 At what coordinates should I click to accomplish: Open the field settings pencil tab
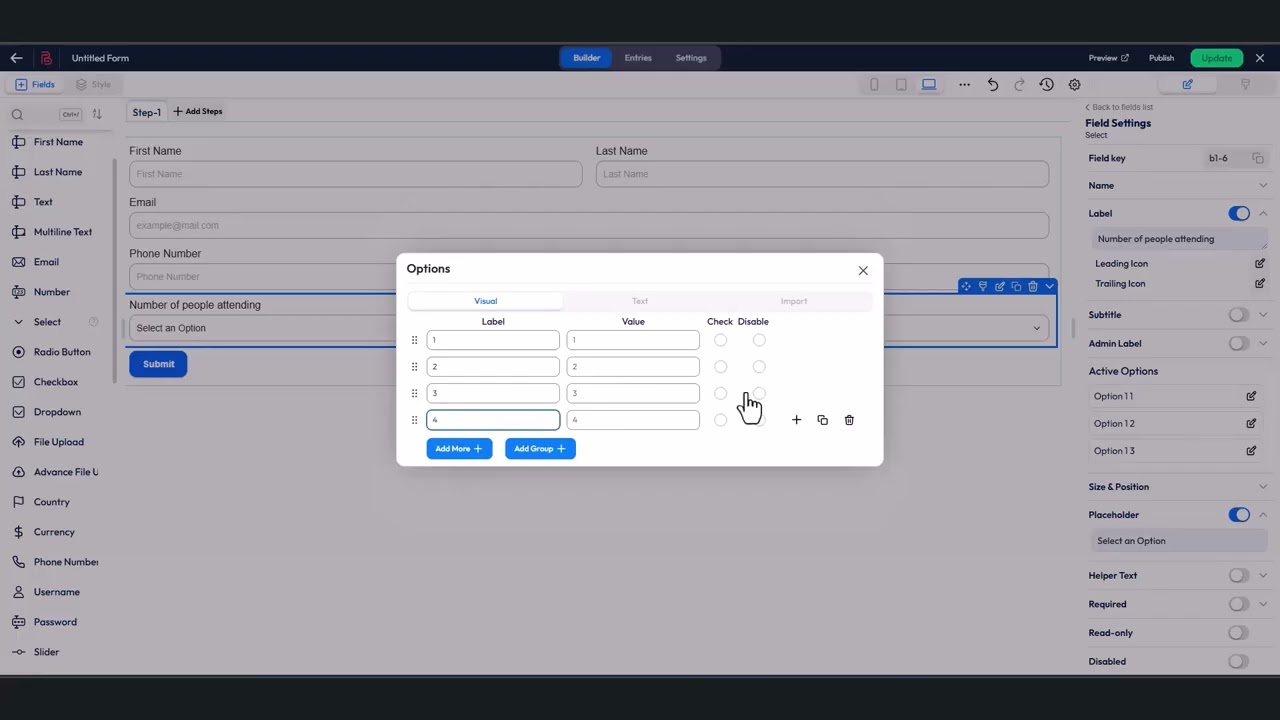(x=1187, y=85)
